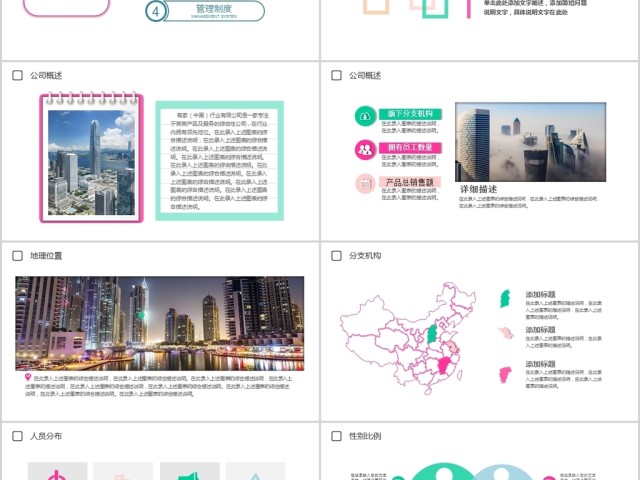
Task: Tick the square beside 人员分布
Action: point(18,436)
